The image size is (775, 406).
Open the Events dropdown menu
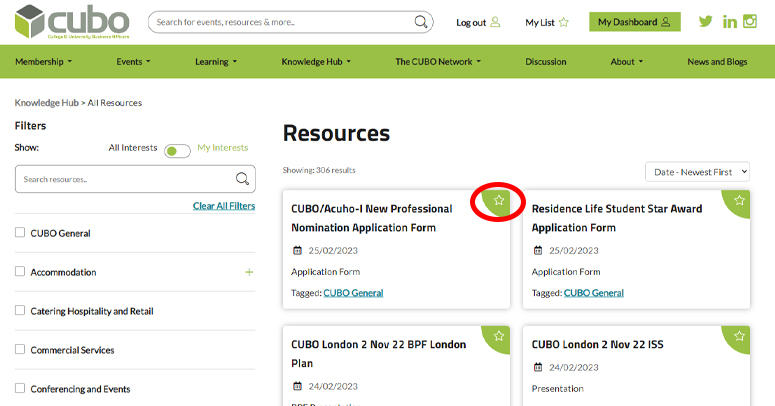coord(133,62)
